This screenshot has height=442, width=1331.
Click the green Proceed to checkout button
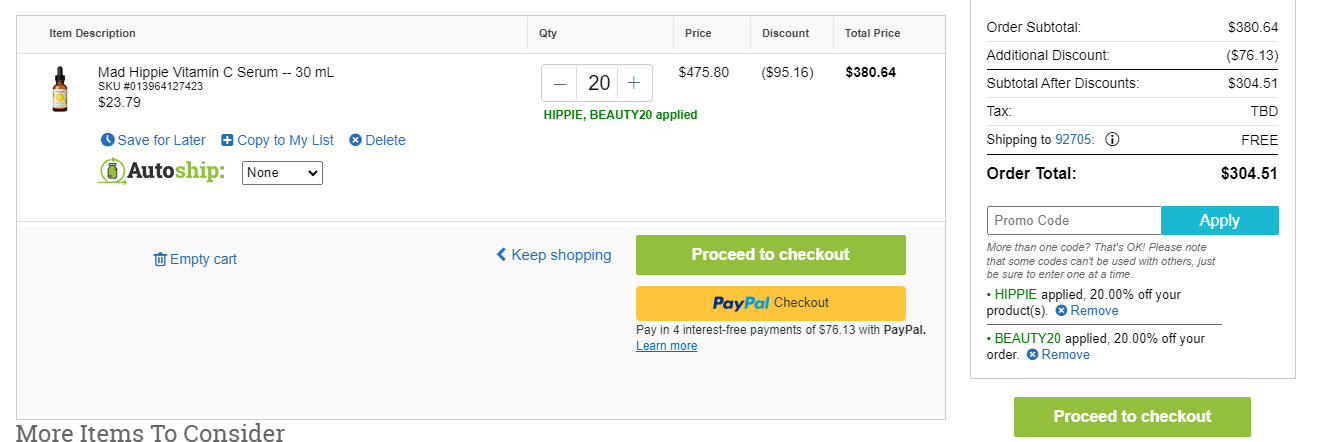pyautogui.click(x=771, y=255)
